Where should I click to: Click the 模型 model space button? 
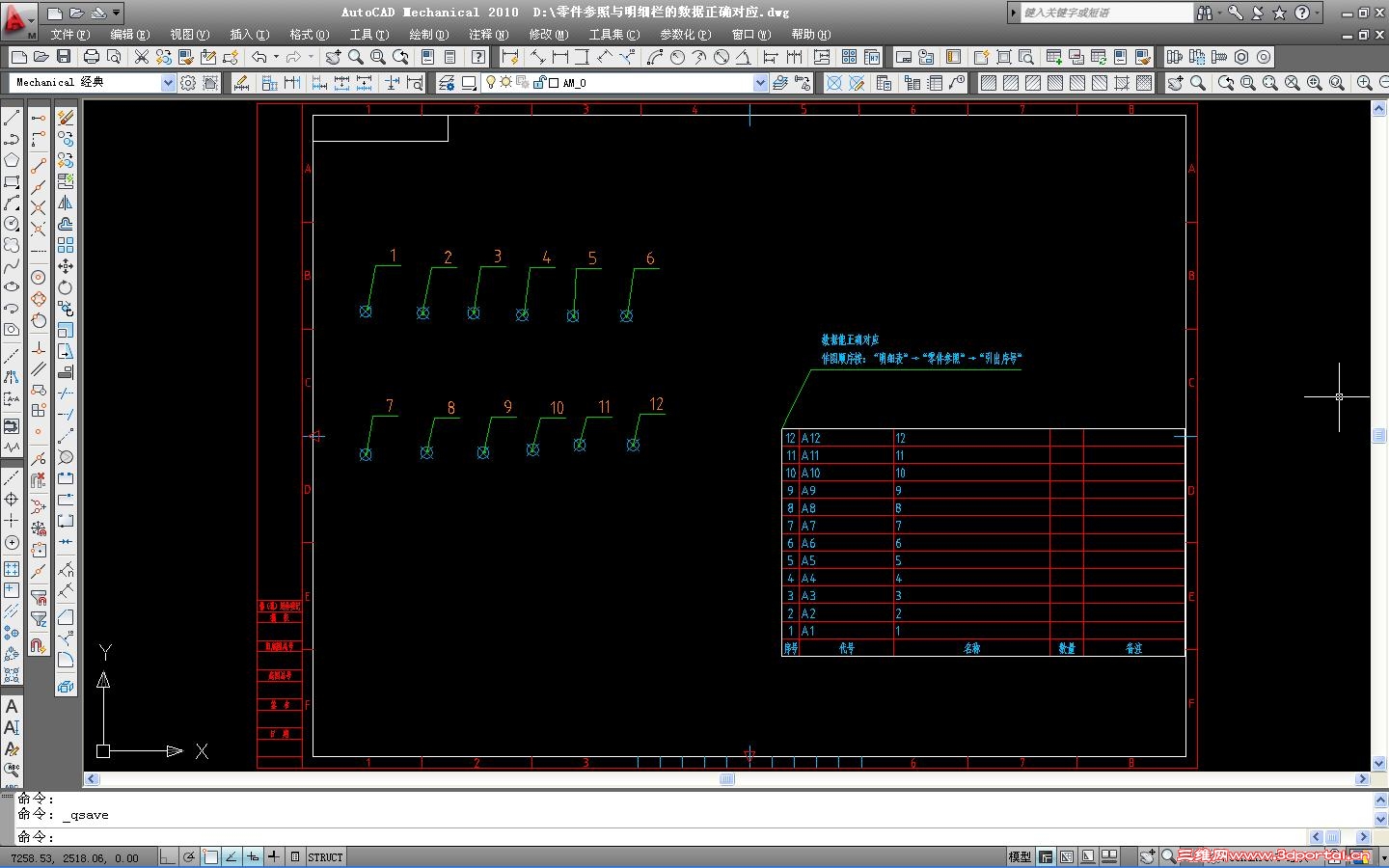(x=1020, y=856)
